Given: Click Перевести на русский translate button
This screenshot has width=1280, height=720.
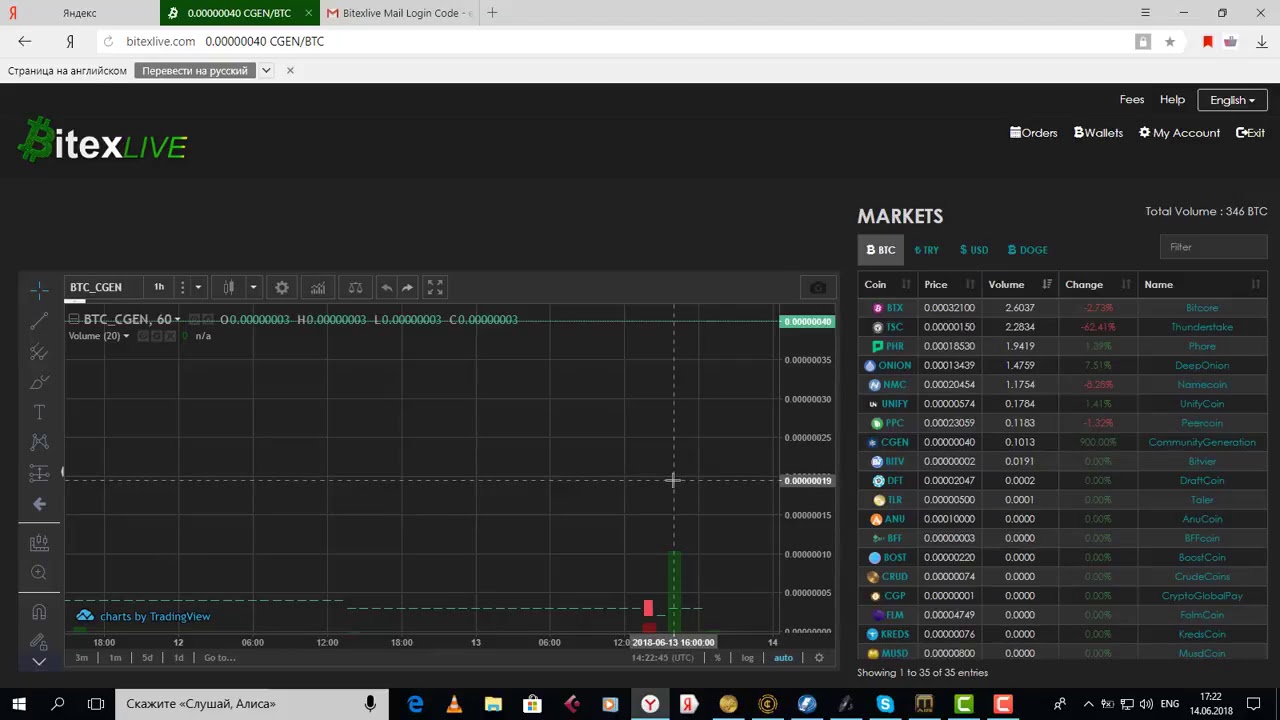Looking at the screenshot, I should [x=195, y=71].
